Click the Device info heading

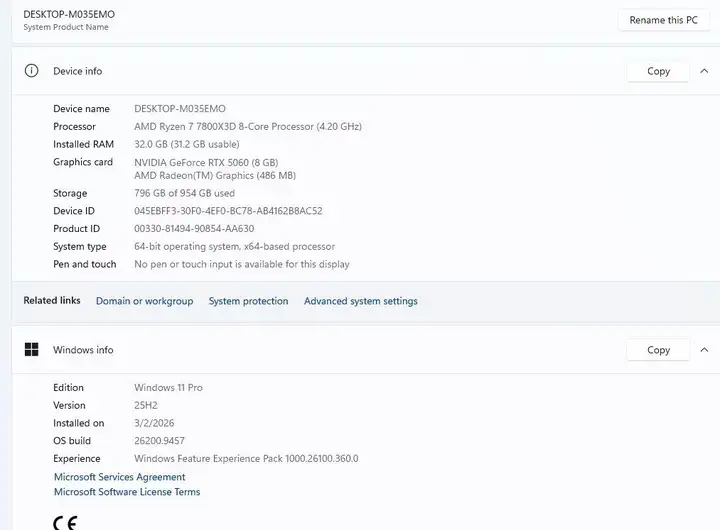click(x=78, y=71)
